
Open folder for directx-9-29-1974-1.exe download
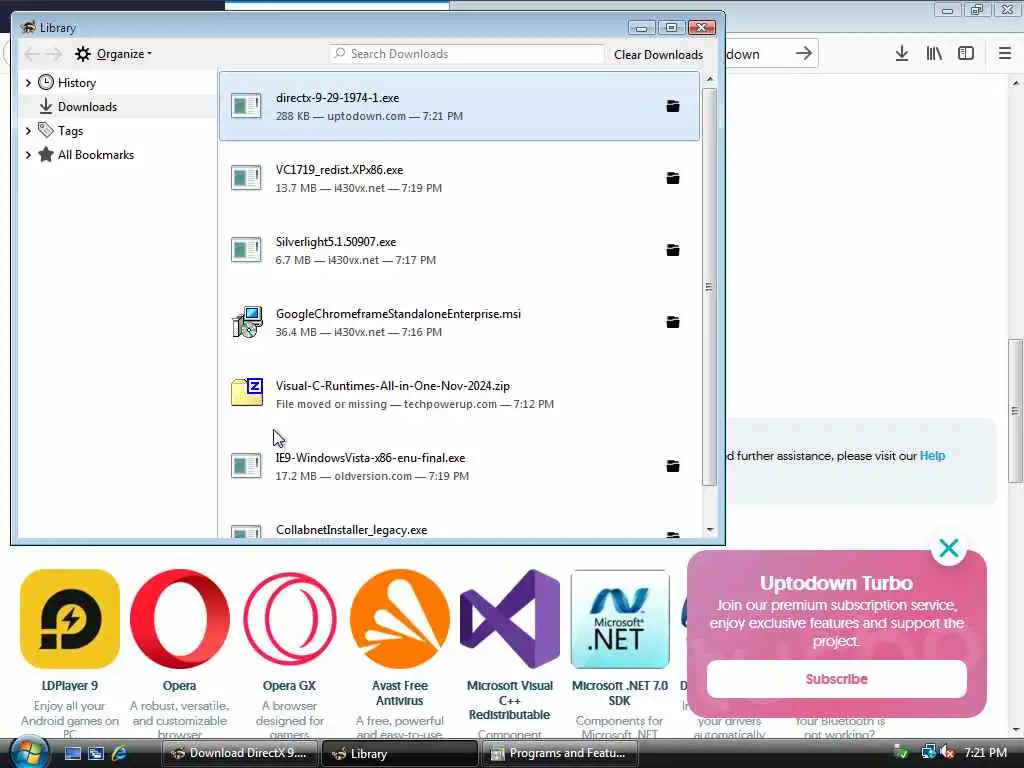pos(673,106)
